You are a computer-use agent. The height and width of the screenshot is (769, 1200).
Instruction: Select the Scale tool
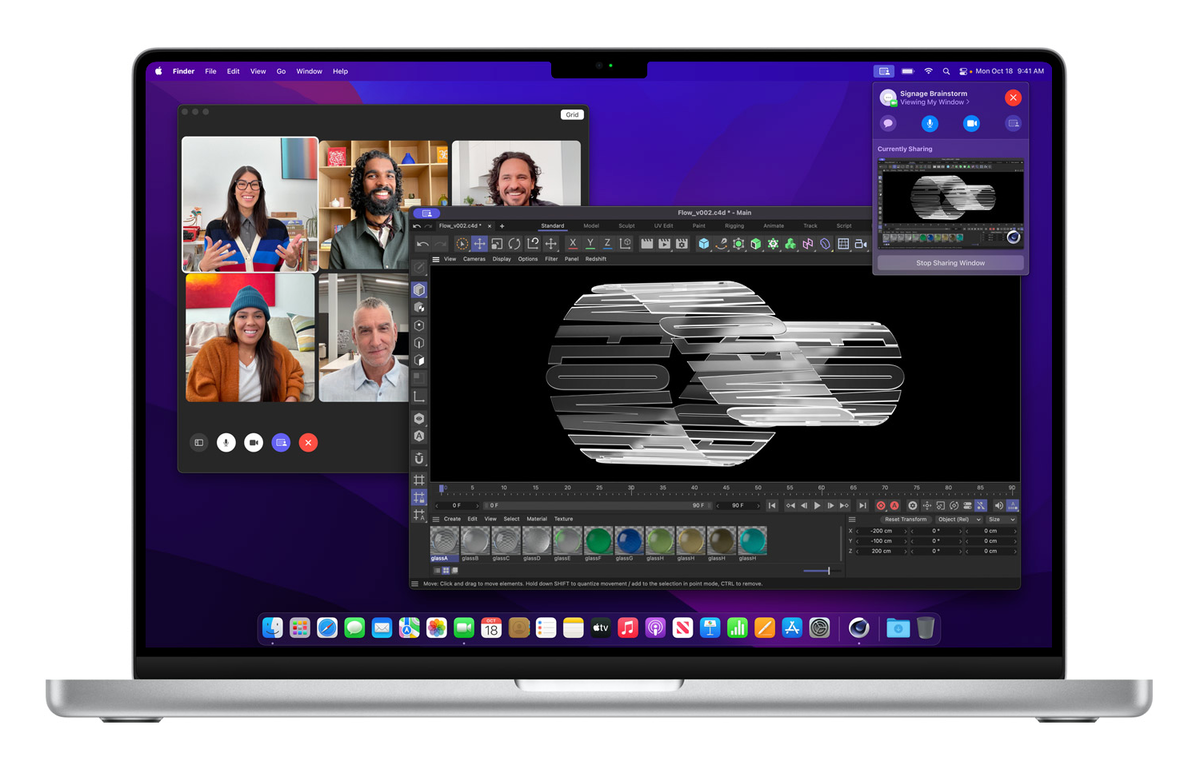(497, 242)
